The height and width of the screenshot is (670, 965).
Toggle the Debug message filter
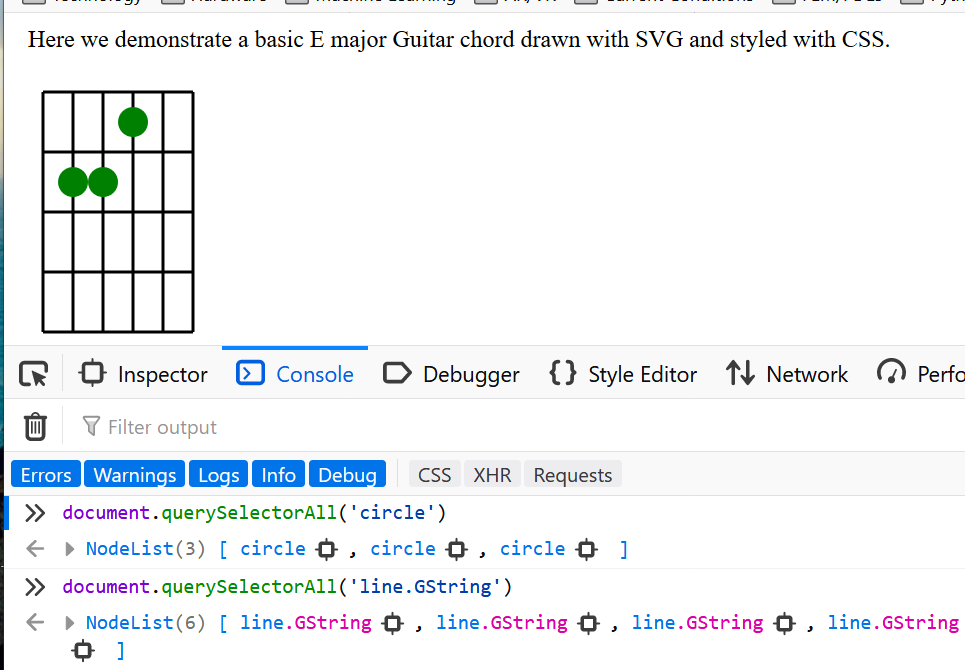[x=347, y=474]
